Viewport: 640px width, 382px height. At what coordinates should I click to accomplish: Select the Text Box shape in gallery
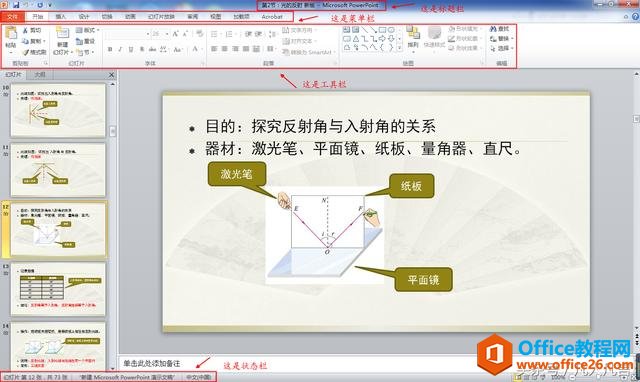click(x=347, y=30)
